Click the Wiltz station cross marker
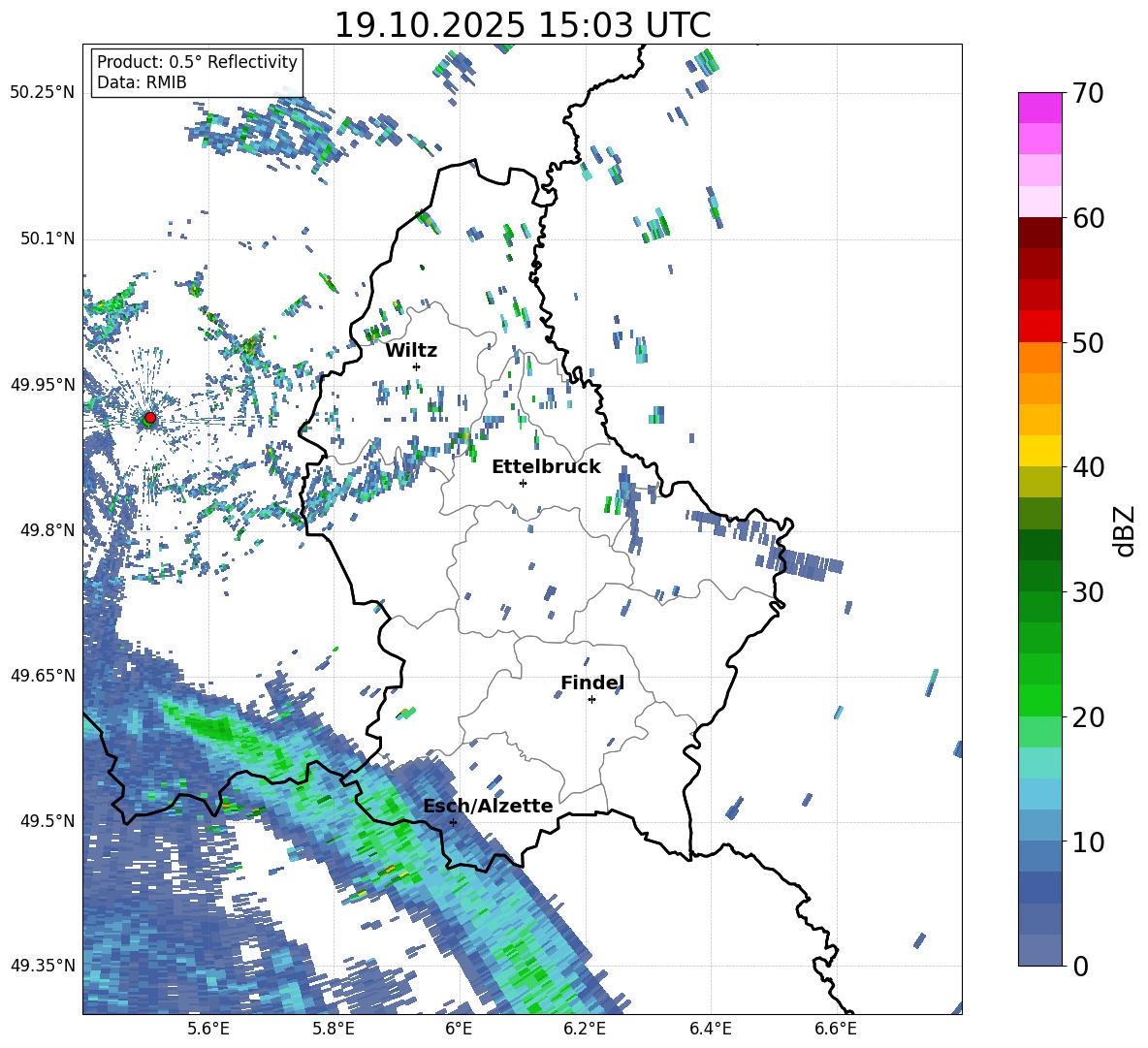This screenshot has height=1048, width=1148. [417, 366]
